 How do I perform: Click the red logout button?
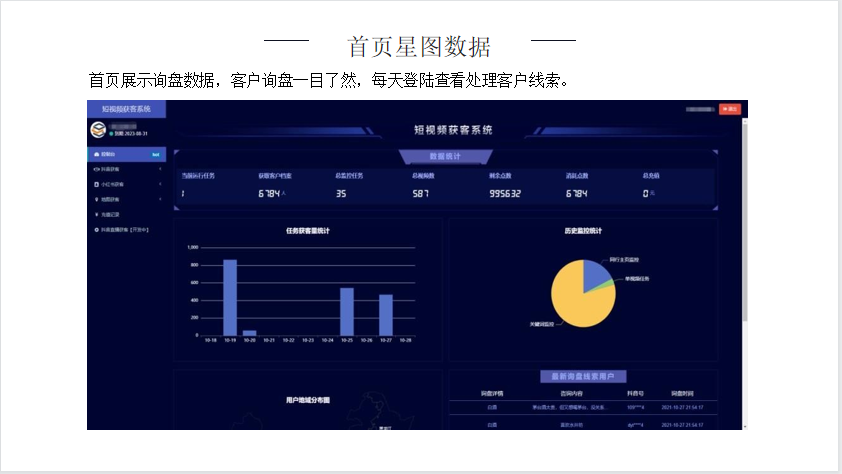730,109
